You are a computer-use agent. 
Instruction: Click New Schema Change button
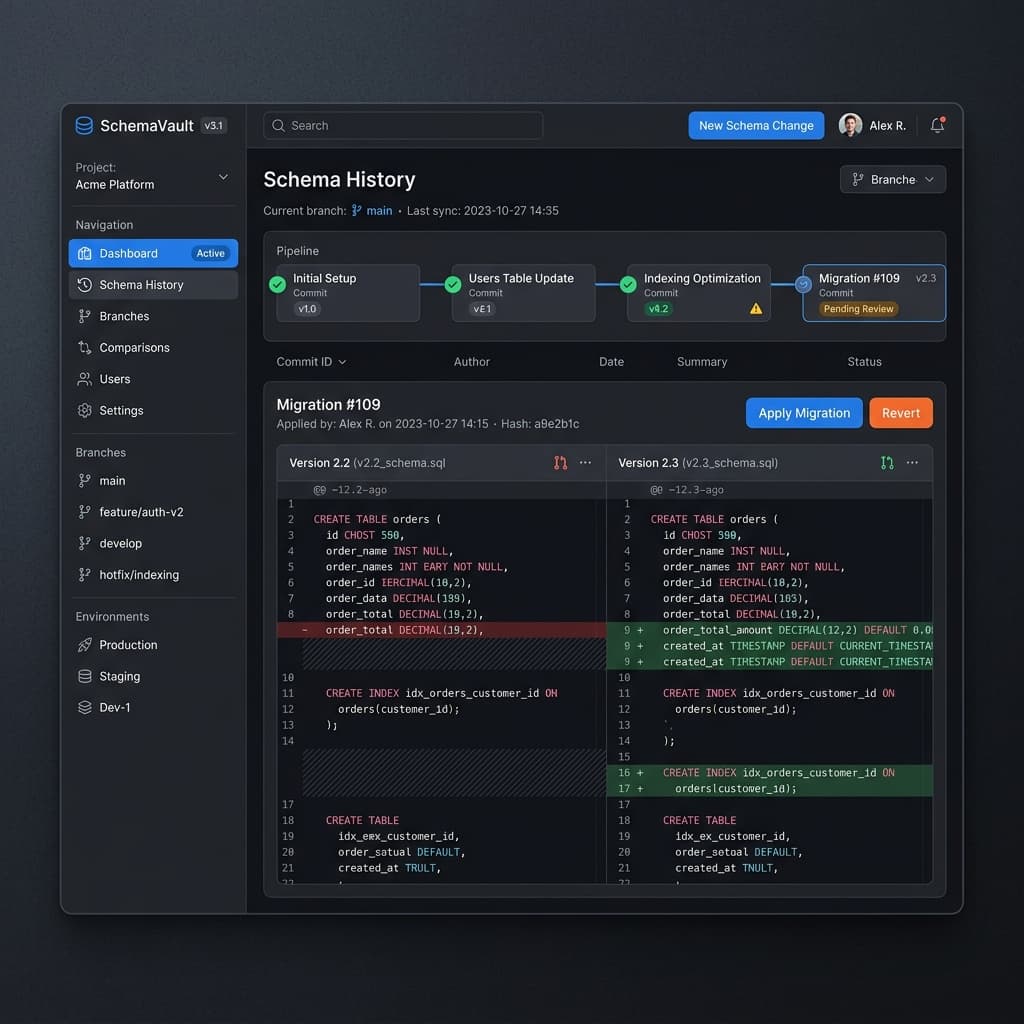point(756,125)
